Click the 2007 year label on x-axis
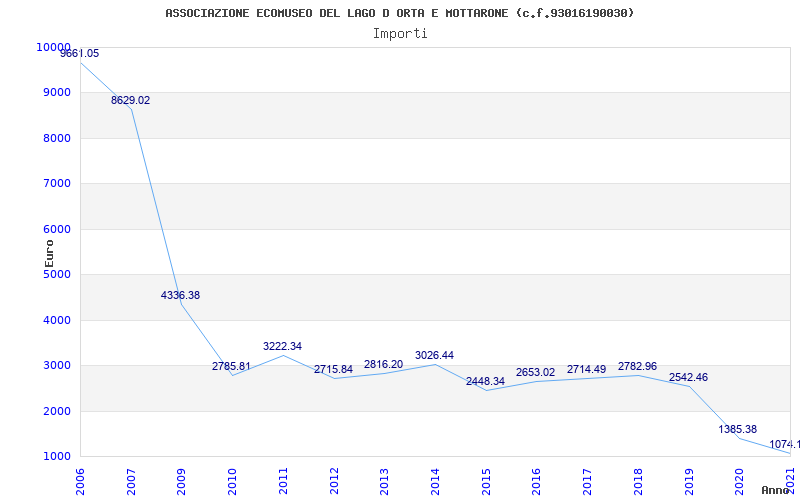This screenshot has height=500, width=800. click(131, 481)
